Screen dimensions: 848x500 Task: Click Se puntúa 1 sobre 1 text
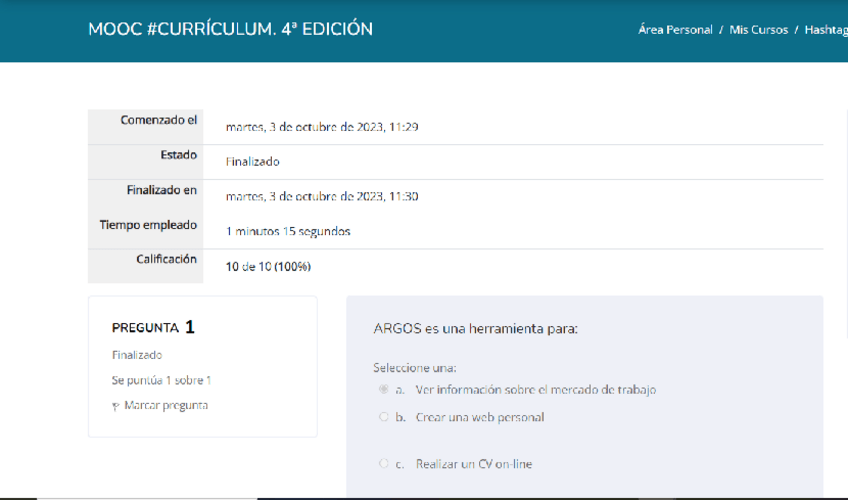[x=161, y=381]
